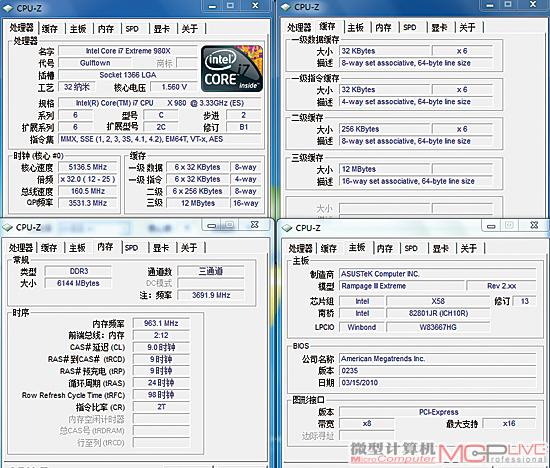Click the L2 cache size 256 KBytes in cache window
The height and width of the screenshot is (468, 550).
pyautogui.click(x=384, y=129)
